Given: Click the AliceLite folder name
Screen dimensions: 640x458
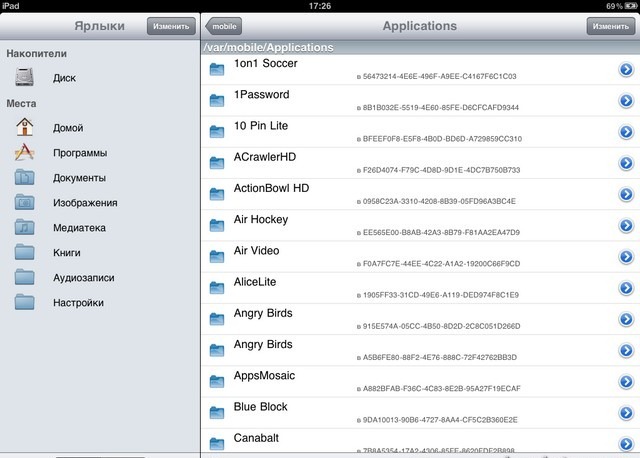Looking at the screenshot, I should (x=255, y=282).
